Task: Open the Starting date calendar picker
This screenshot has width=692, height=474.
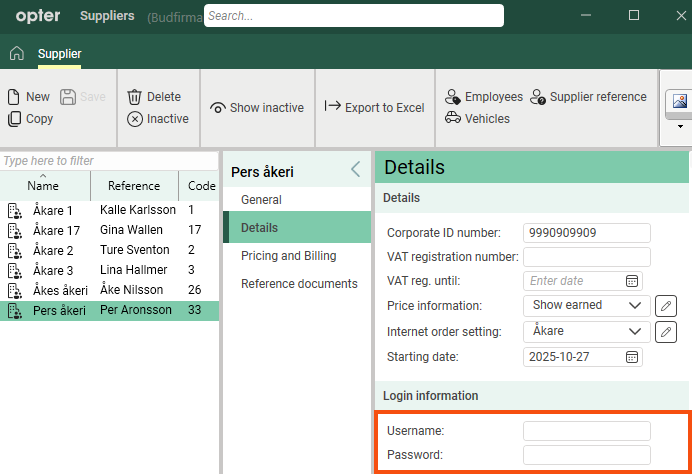Action: pyautogui.click(x=632, y=357)
